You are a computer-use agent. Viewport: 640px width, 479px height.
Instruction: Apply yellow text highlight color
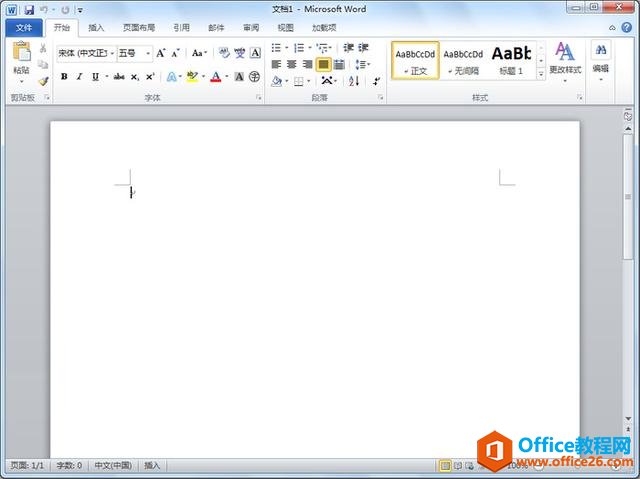192,76
